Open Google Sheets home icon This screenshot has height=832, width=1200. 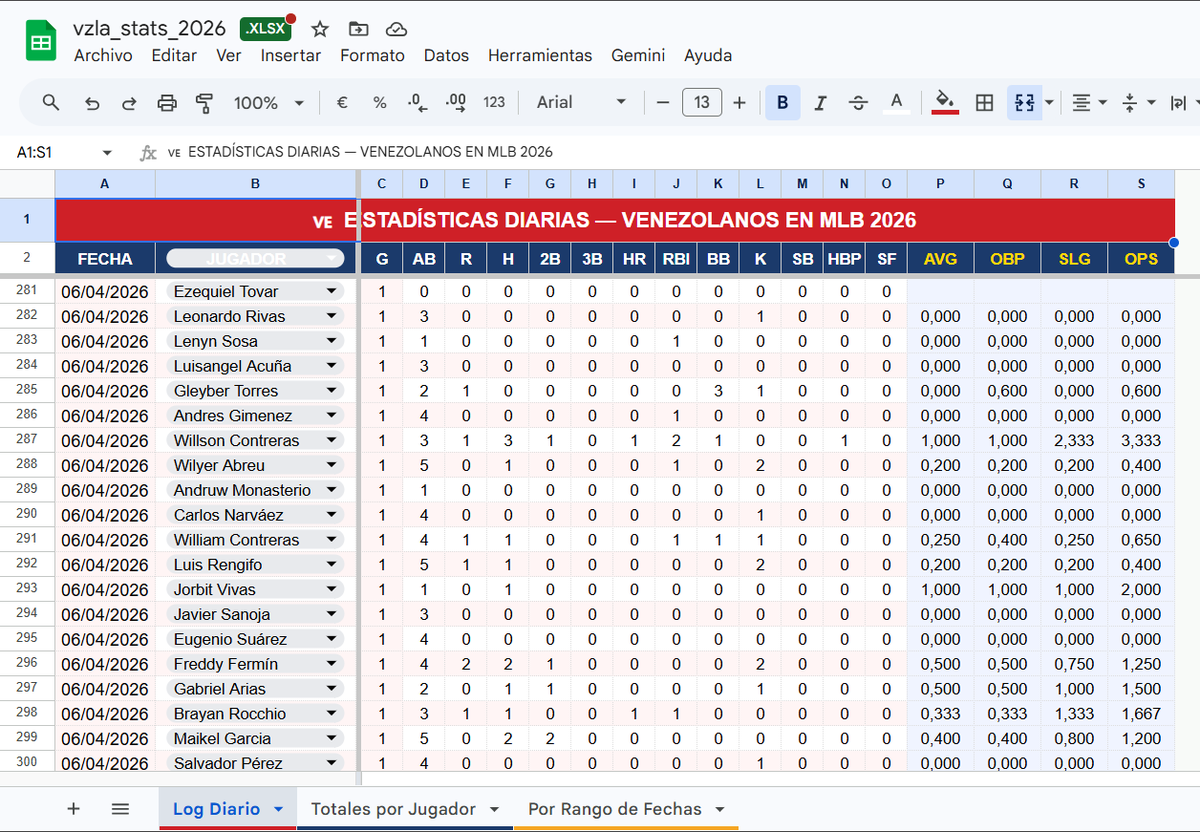[x=41, y=41]
